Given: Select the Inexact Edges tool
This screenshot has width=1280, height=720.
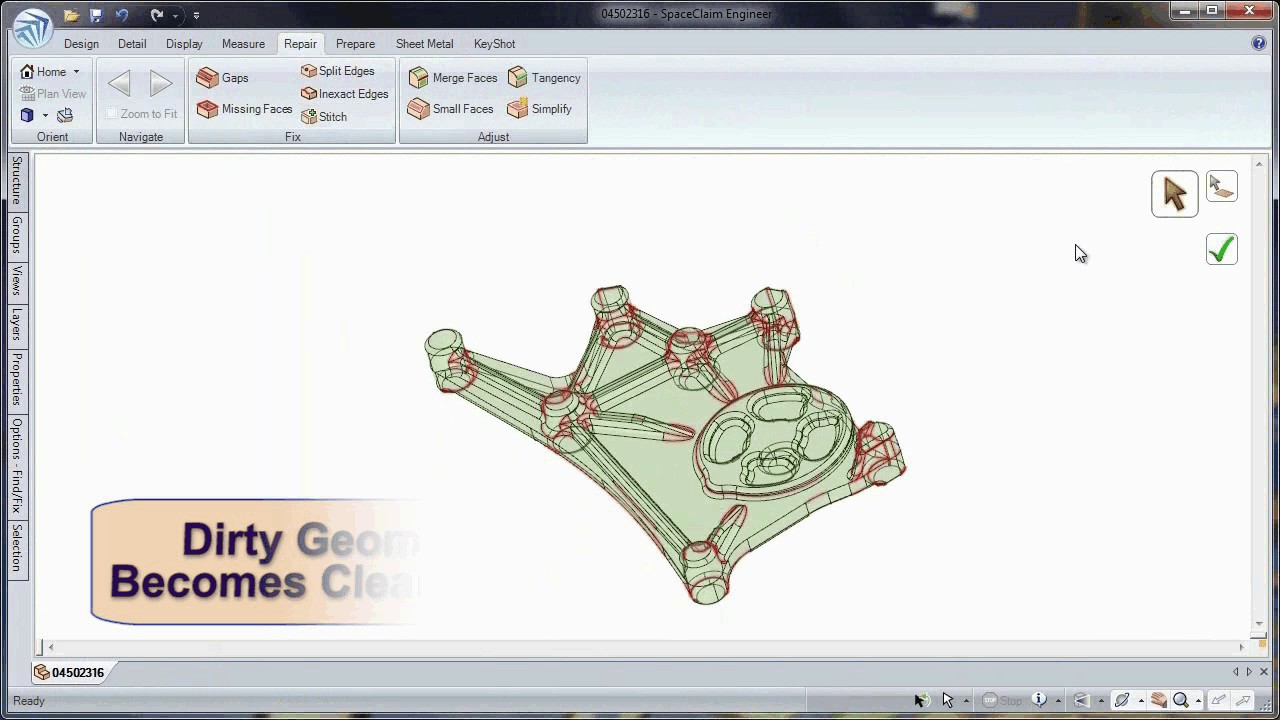Looking at the screenshot, I should point(344,94).
